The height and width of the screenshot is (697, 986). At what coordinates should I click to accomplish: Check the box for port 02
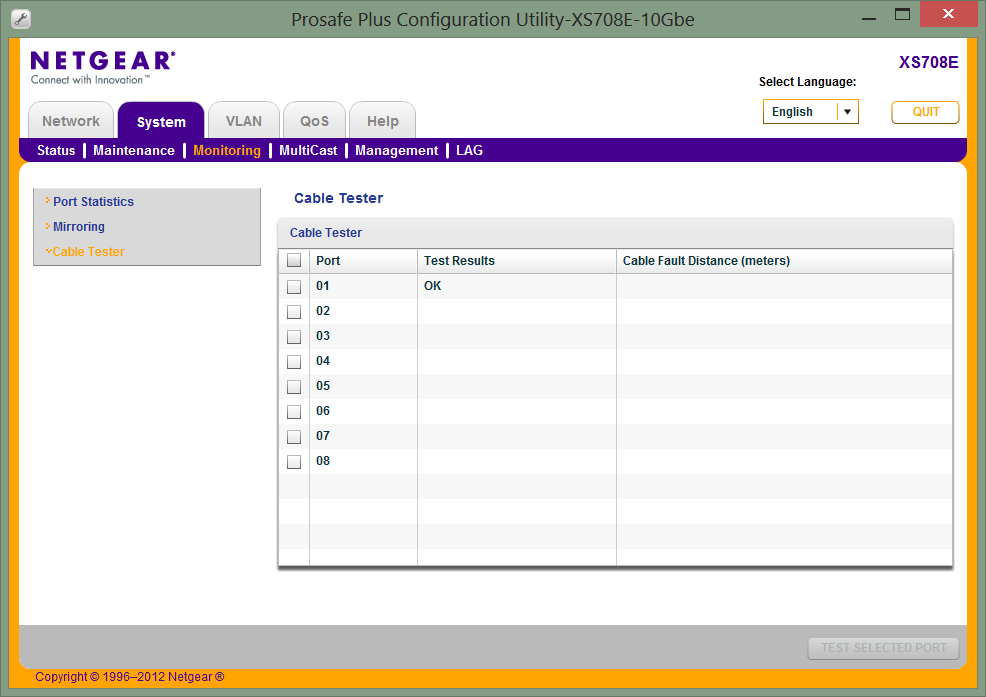(x=294, y=311)
